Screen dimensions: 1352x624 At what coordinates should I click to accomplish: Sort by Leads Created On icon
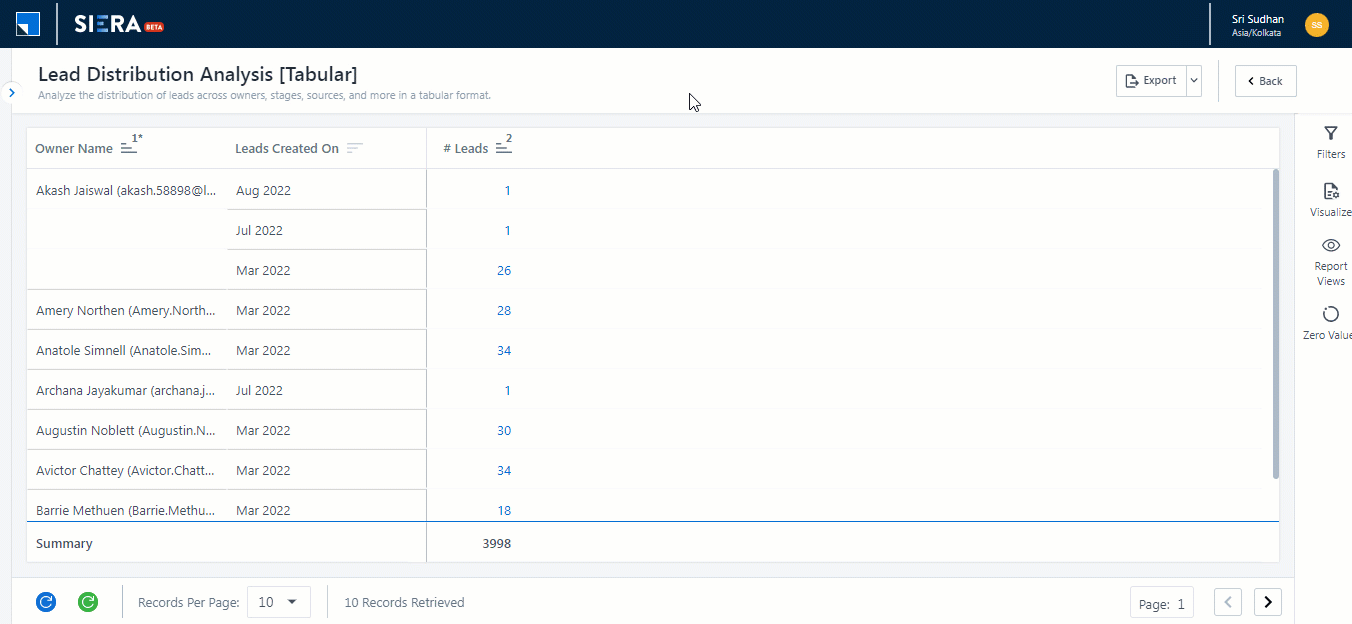354,148
